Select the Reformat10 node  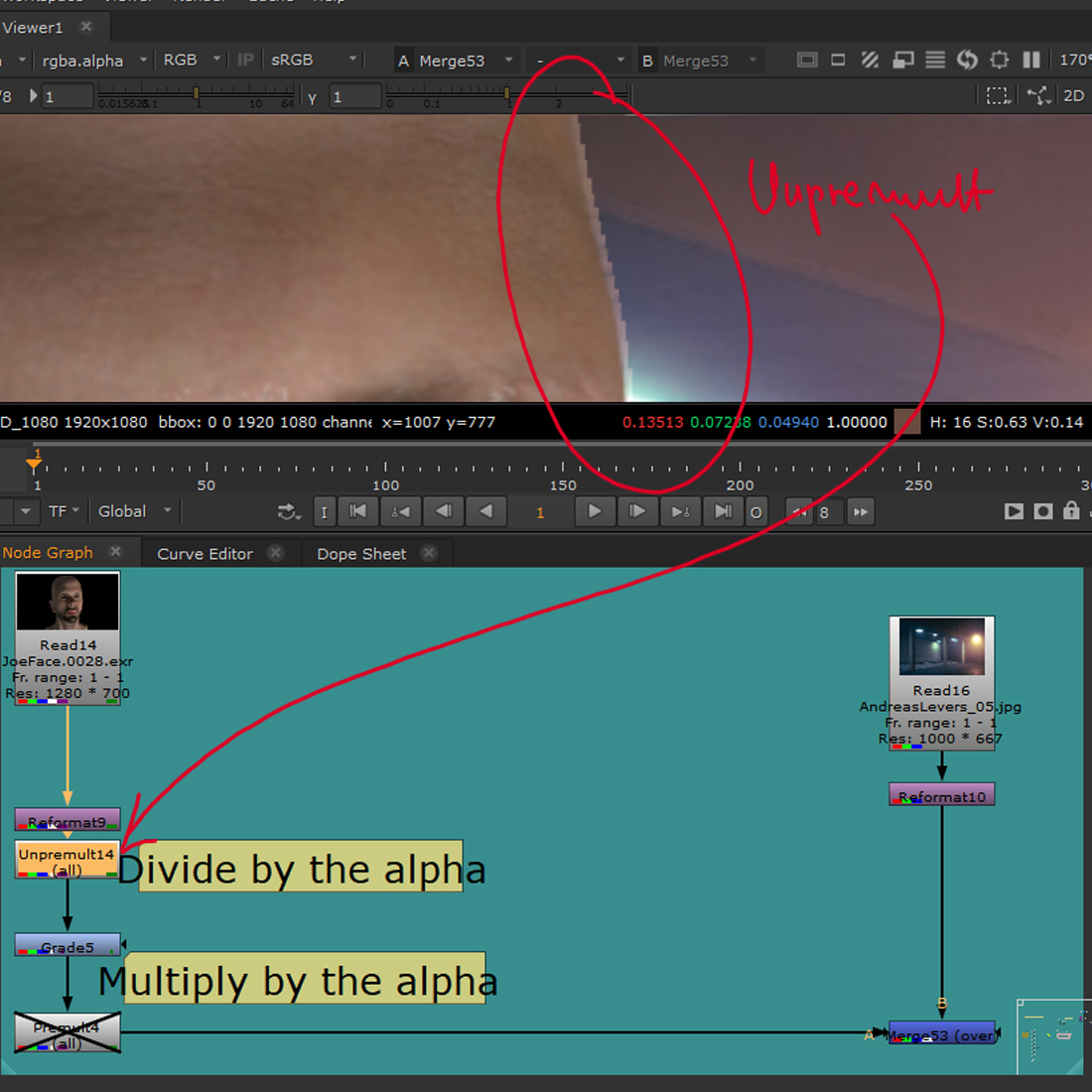click(941, 794)
